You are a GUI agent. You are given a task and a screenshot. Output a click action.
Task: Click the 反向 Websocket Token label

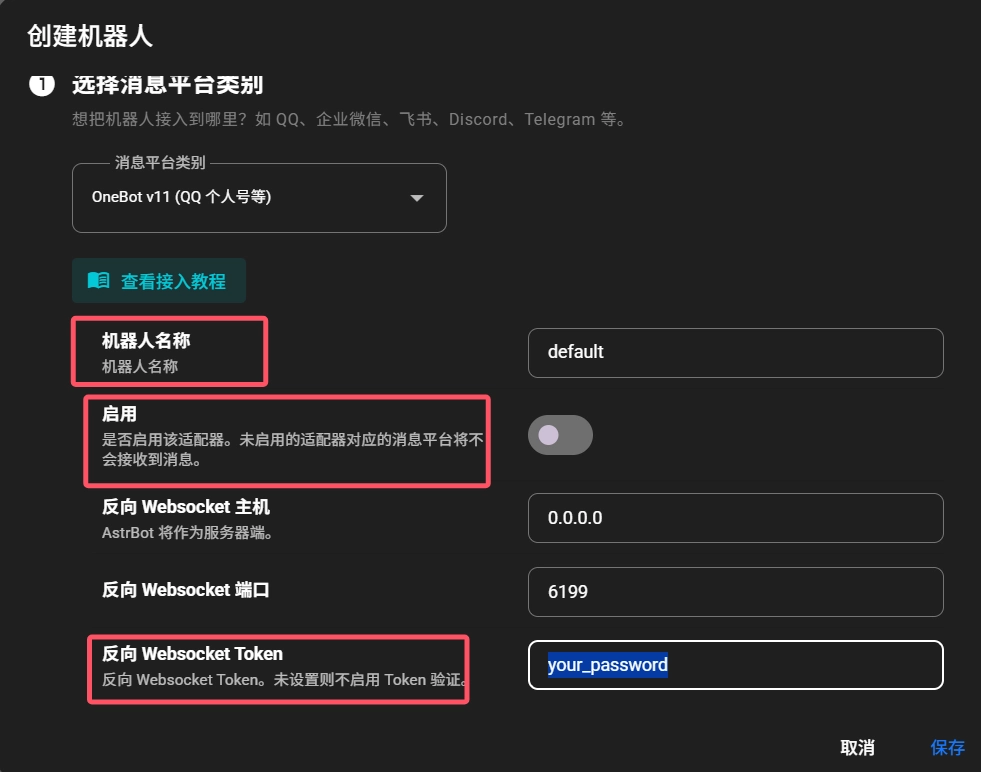pos(193,654)
